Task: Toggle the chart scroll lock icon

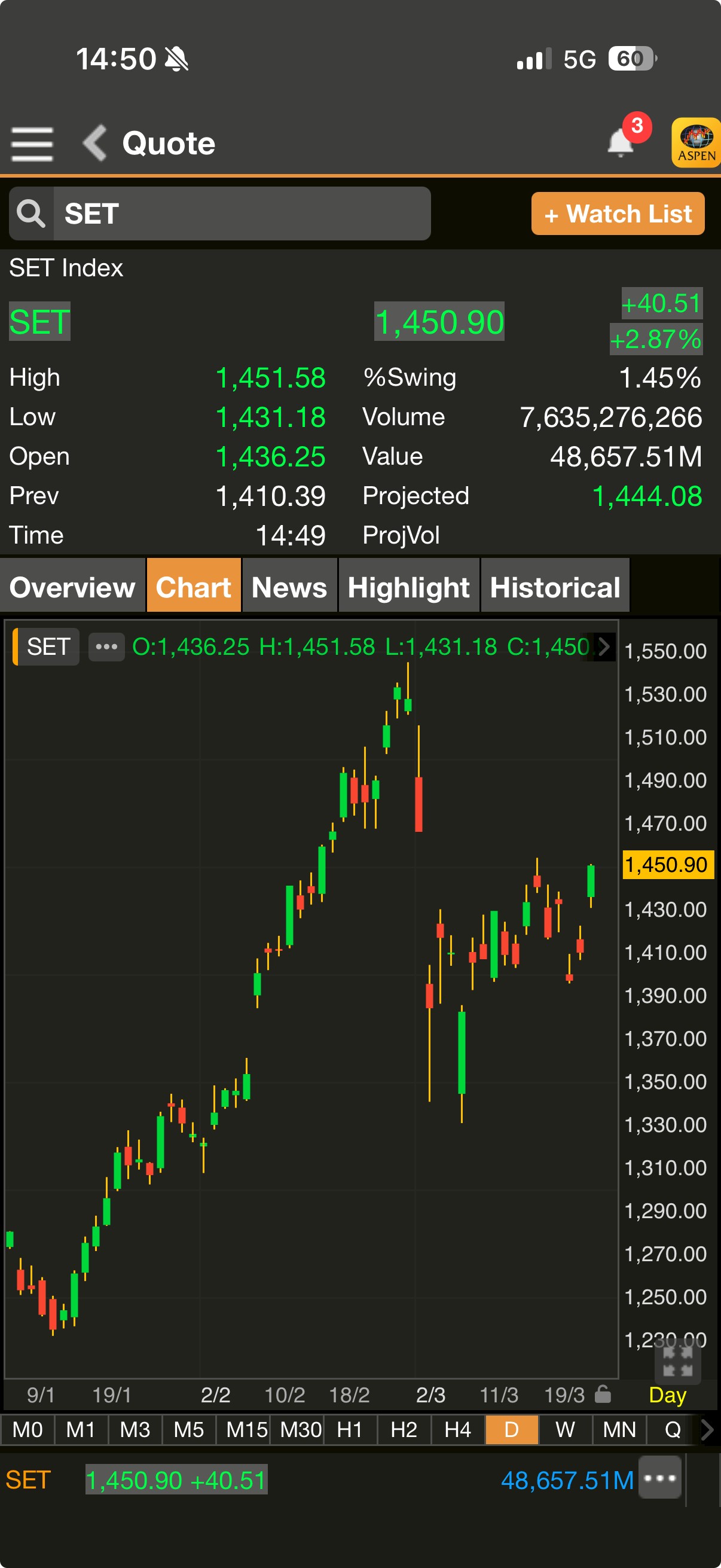Action: click(x=603, y=1393)
